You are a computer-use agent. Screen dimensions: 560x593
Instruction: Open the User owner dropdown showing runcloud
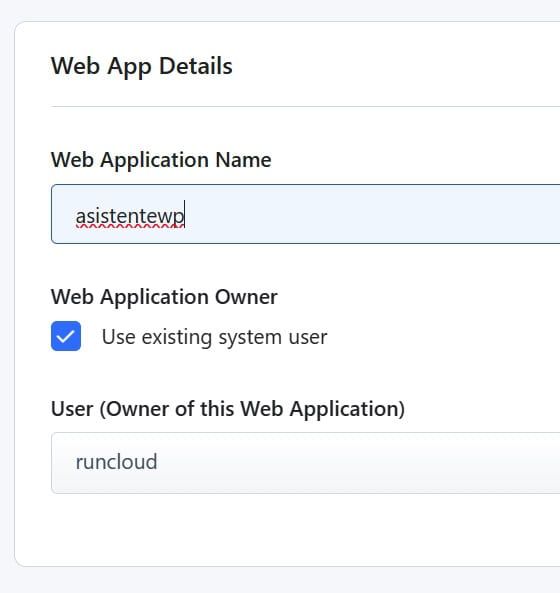tap(306, 463)
